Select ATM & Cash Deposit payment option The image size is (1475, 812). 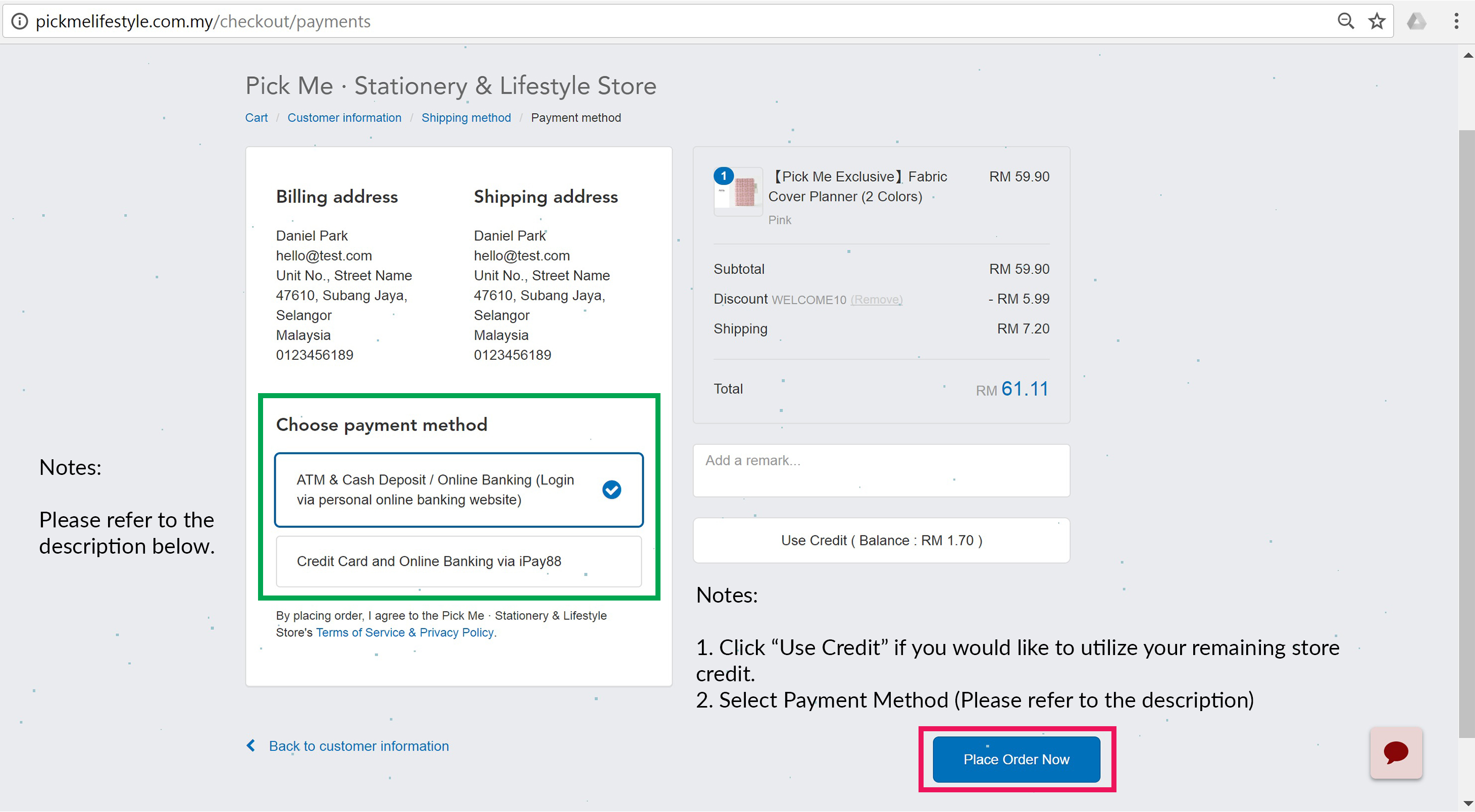459,490
